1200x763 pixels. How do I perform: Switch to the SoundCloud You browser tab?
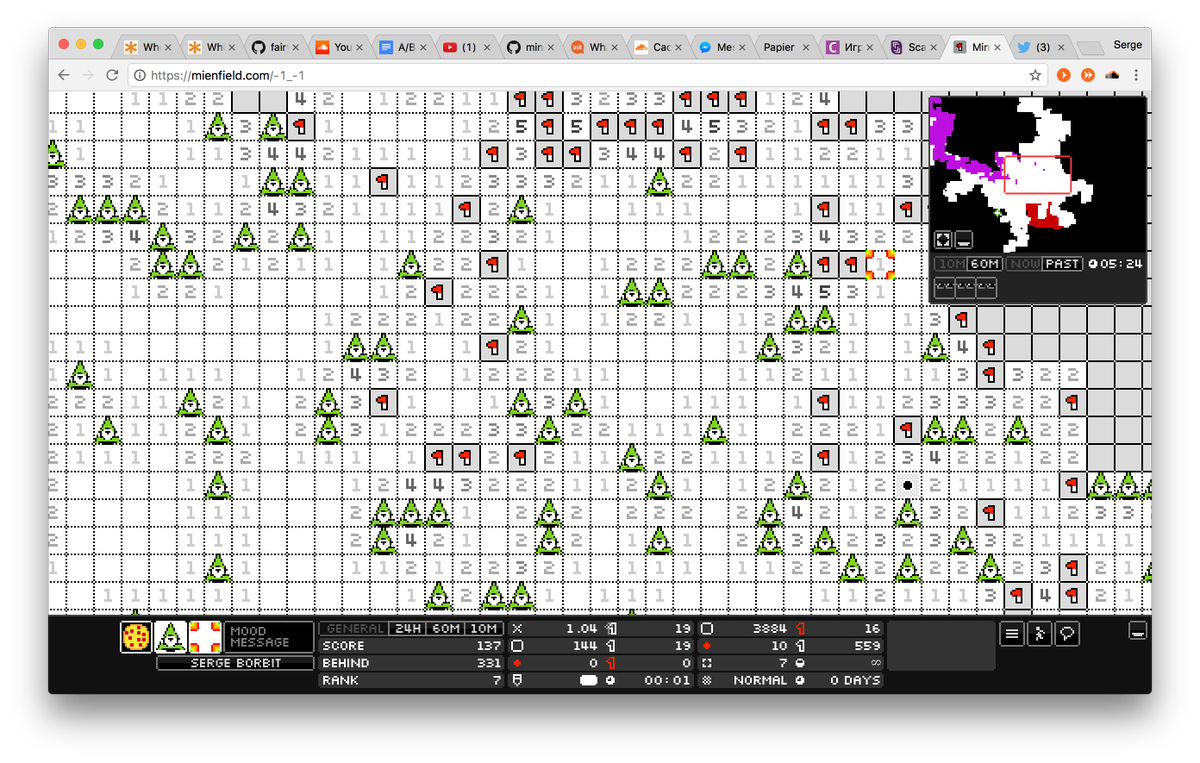(x=339, y=47)
